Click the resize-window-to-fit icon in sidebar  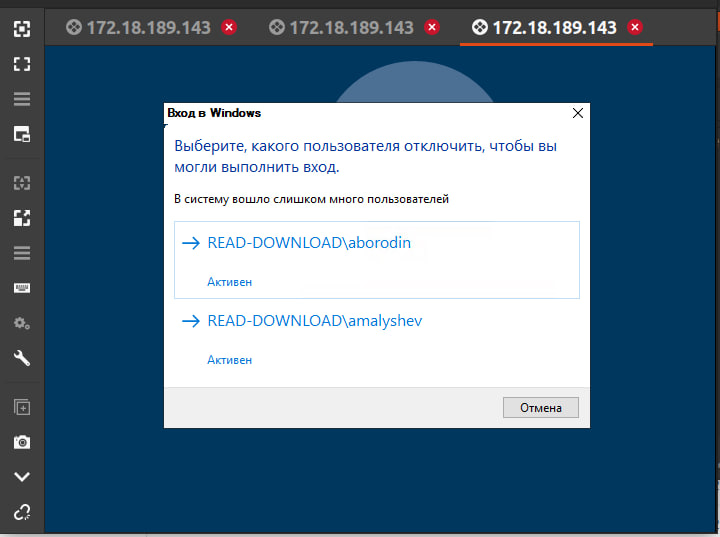[x=22, y=29]
